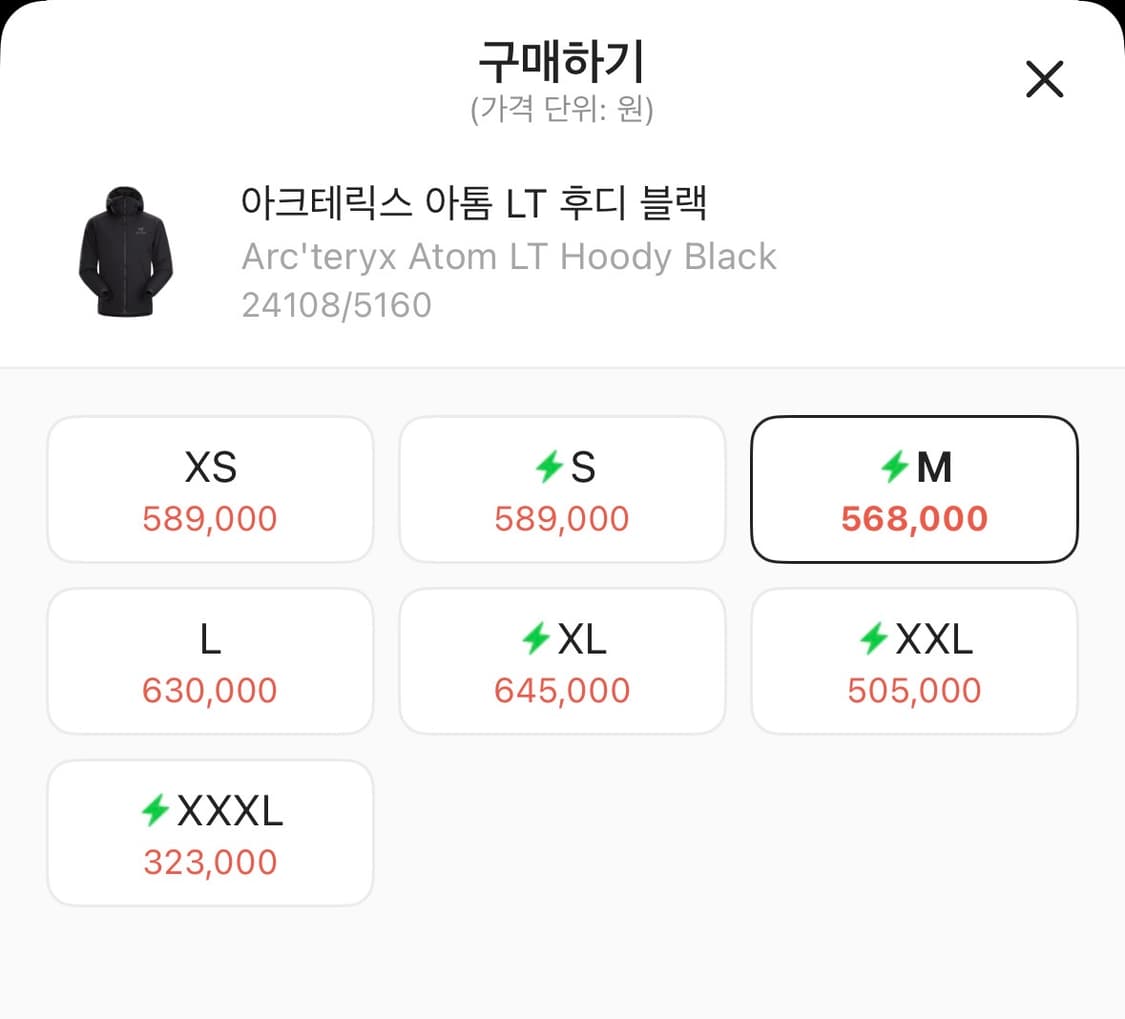1125x1019 pixels.
Task: Select the S size priced 589,000
Action: (x=562, y=488)
